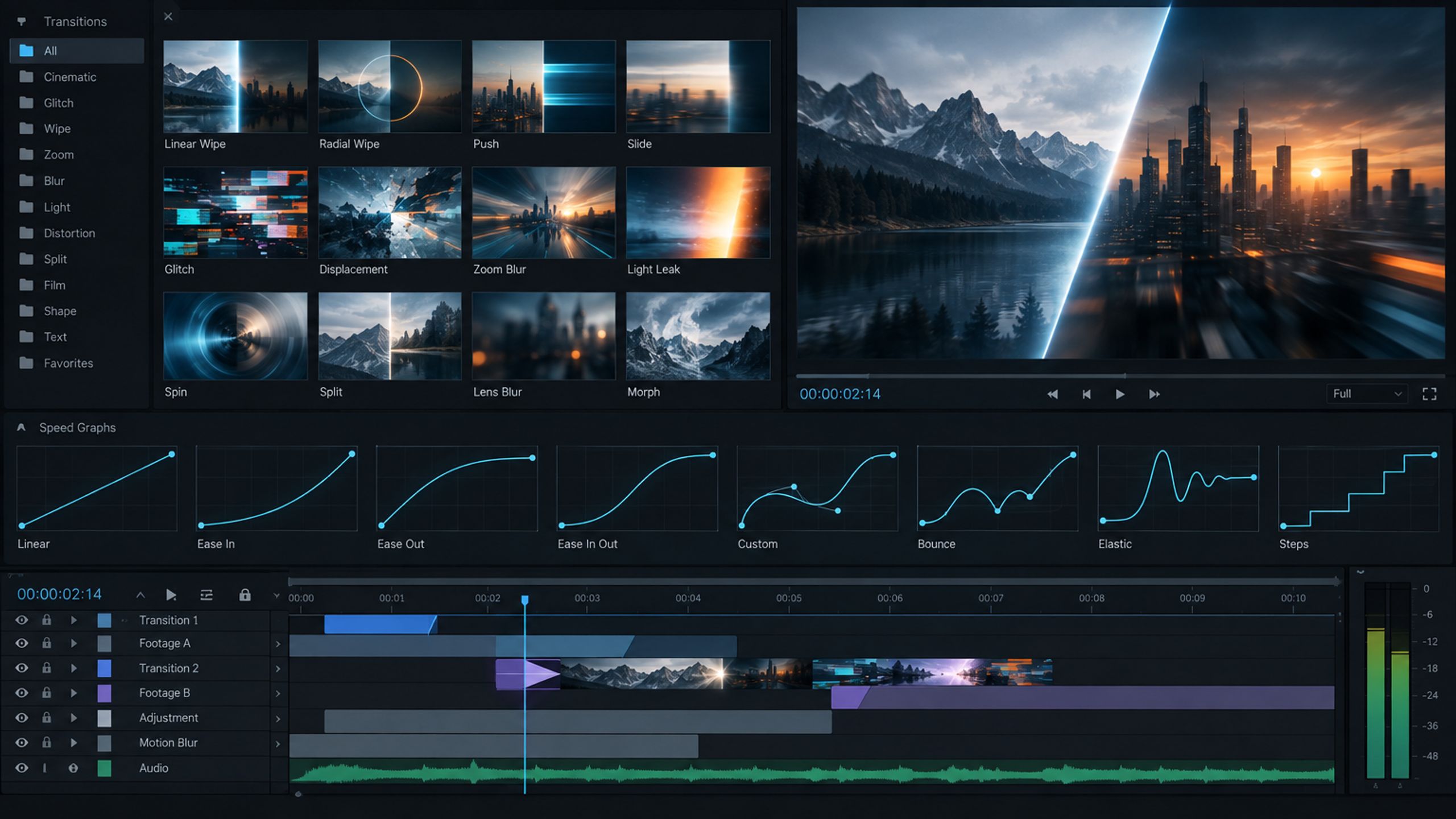
Task: Open Footage A track options chevron
Action: pyautogui.click(x=278, y=644)
